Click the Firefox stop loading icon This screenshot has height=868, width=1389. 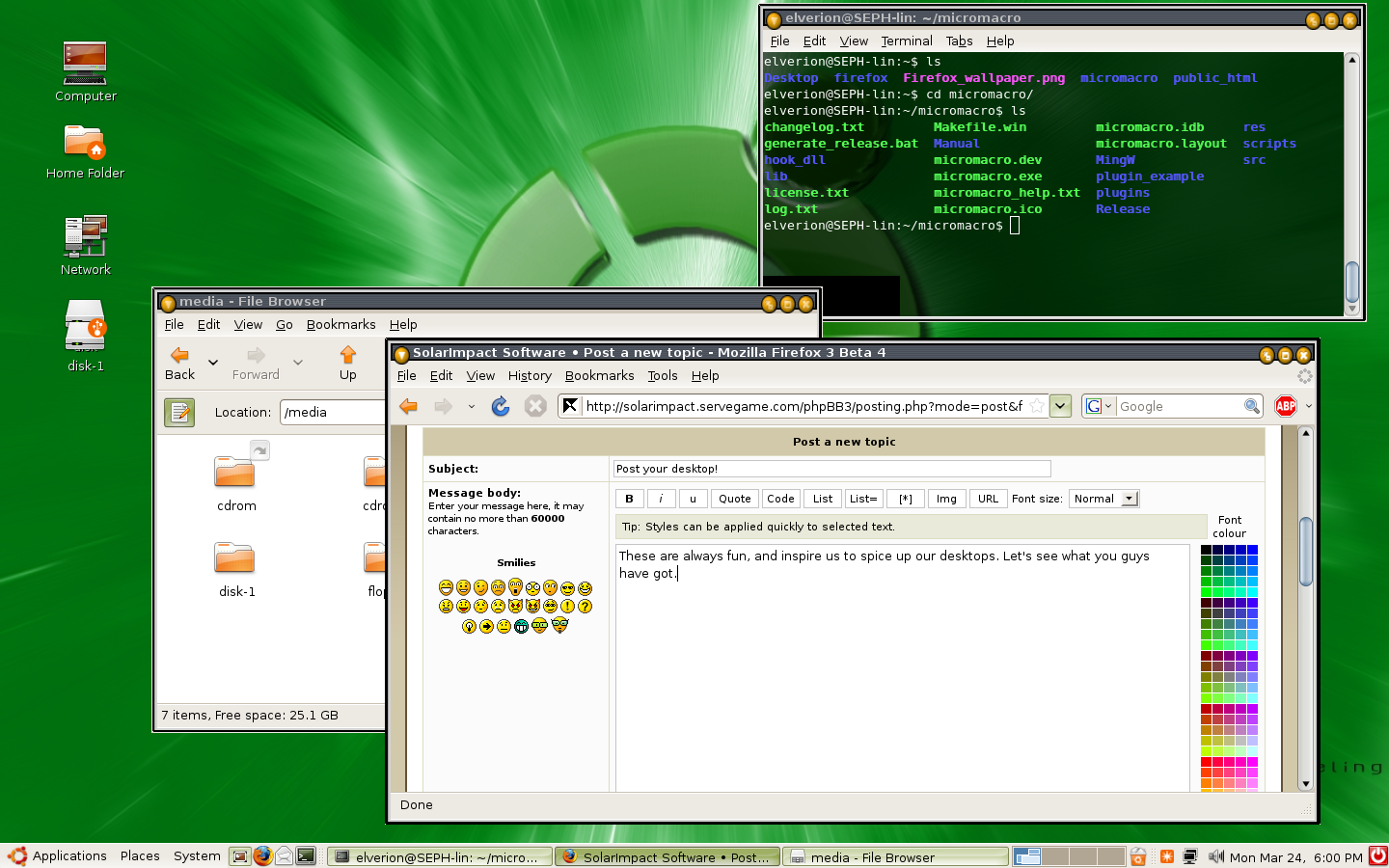click(x=535, y=406)
